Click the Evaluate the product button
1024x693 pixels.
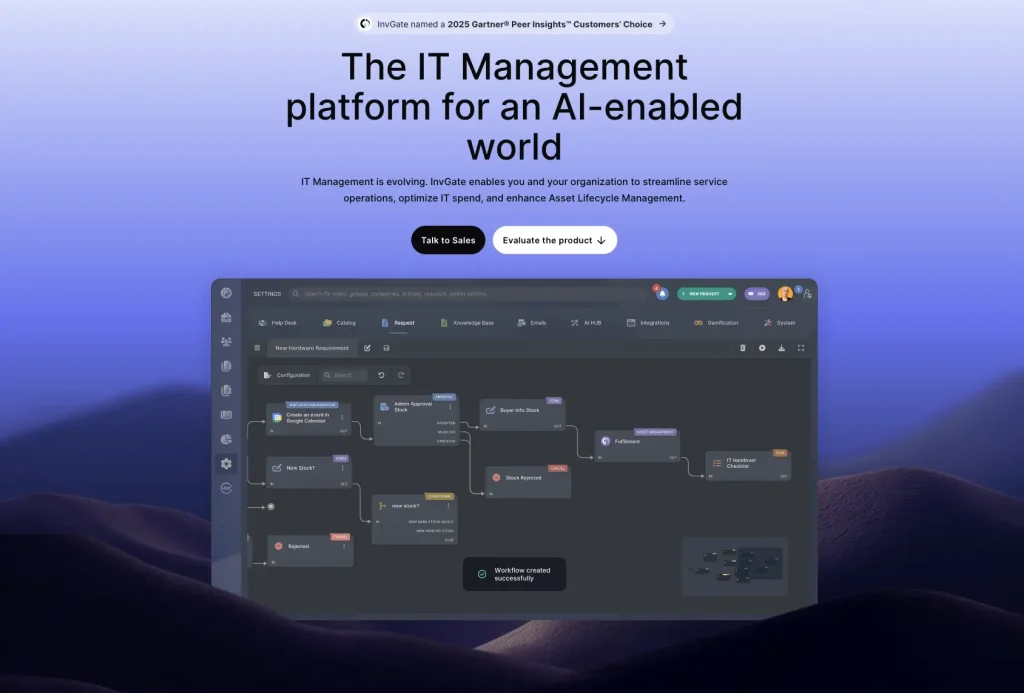tap(554, 240)
